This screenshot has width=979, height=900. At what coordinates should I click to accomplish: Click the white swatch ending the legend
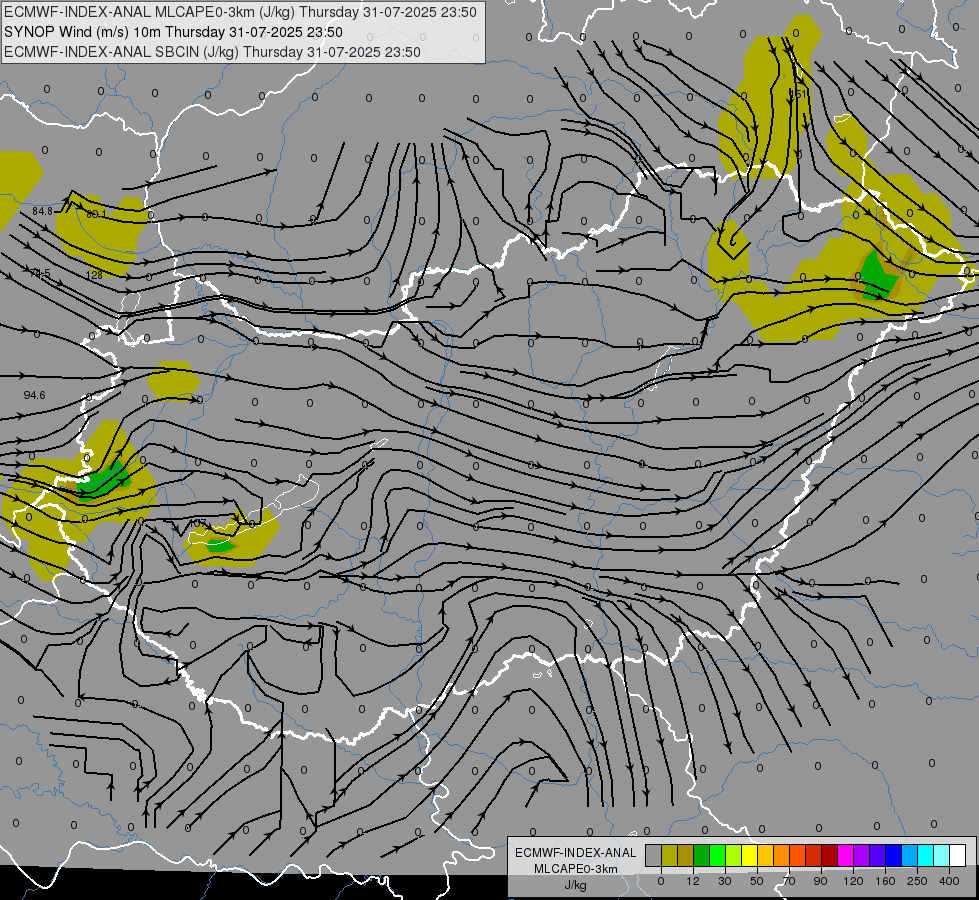958,855
